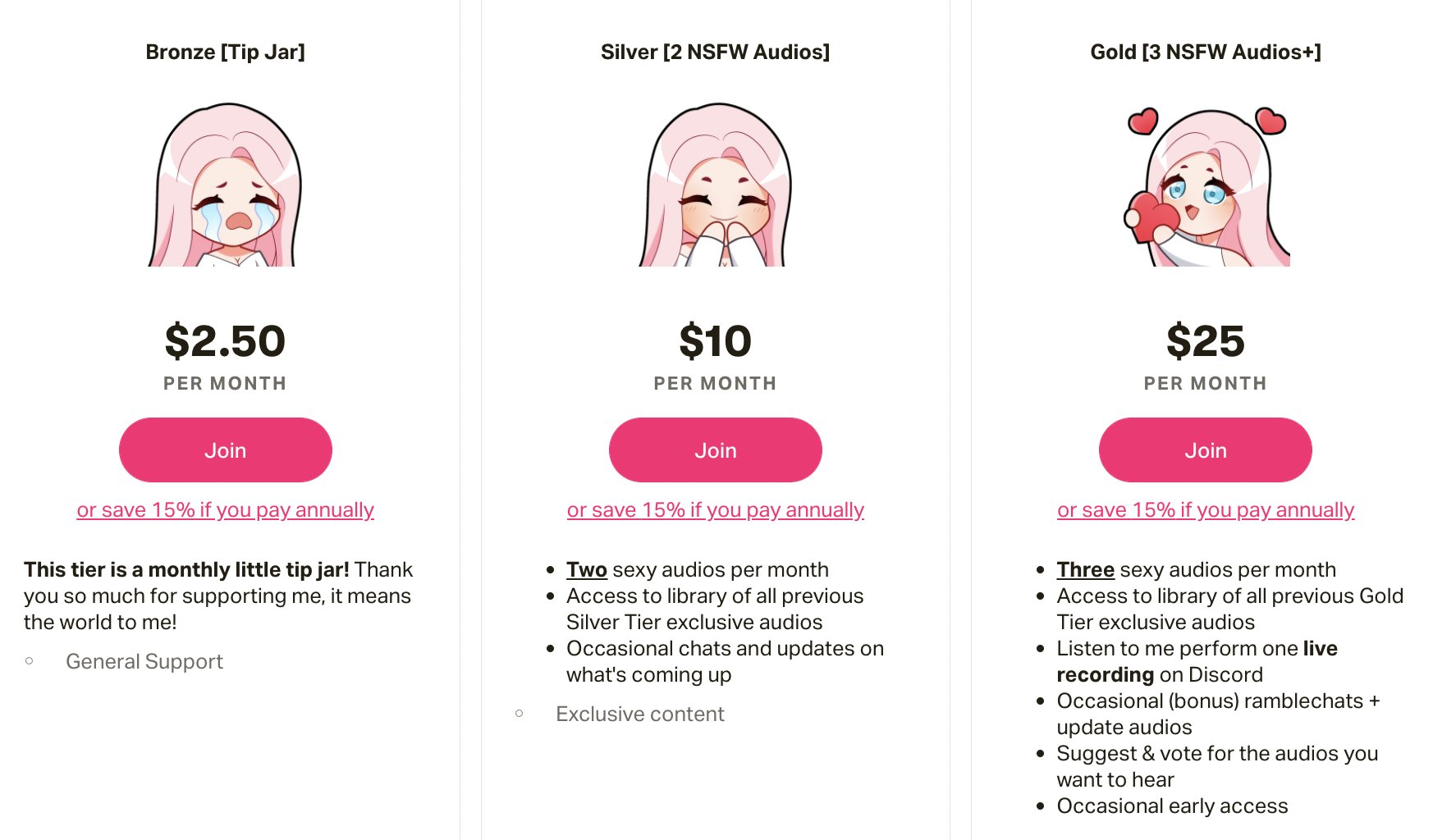Click the circle bullet beside Exclusive content

519,714
